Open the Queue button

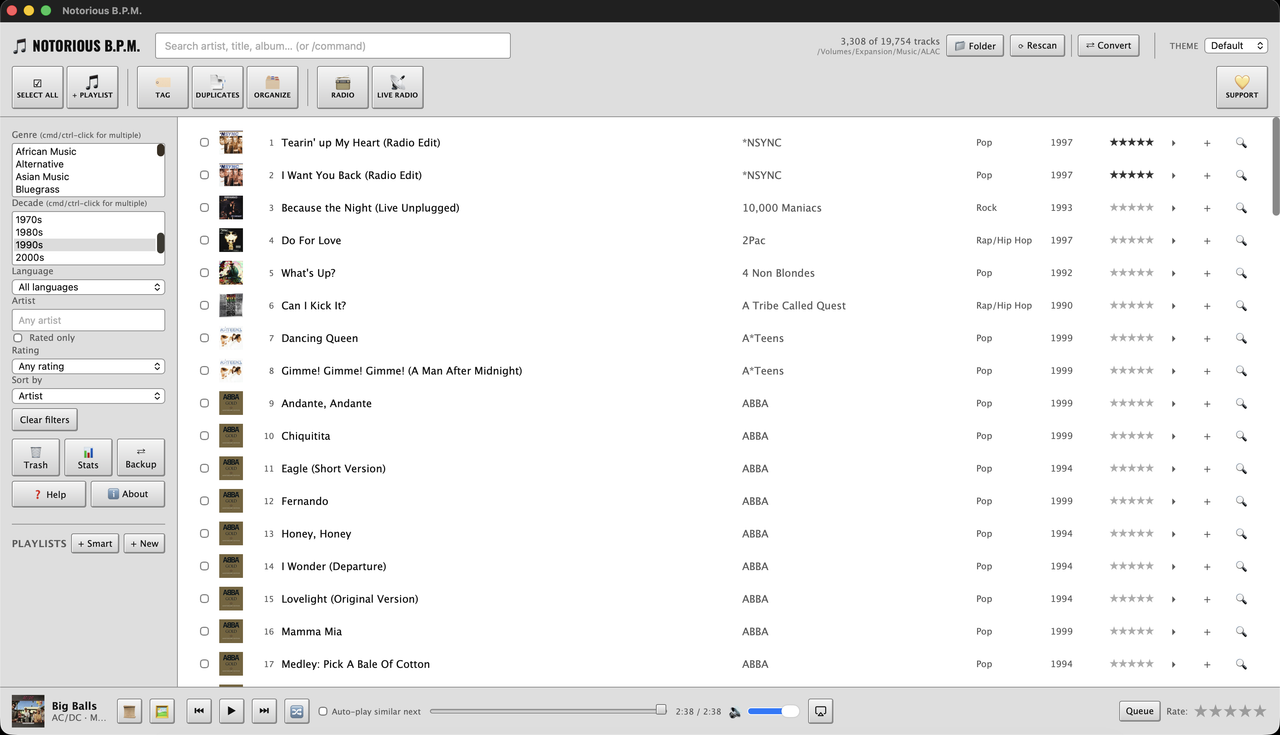click(x=1140, y=711)
